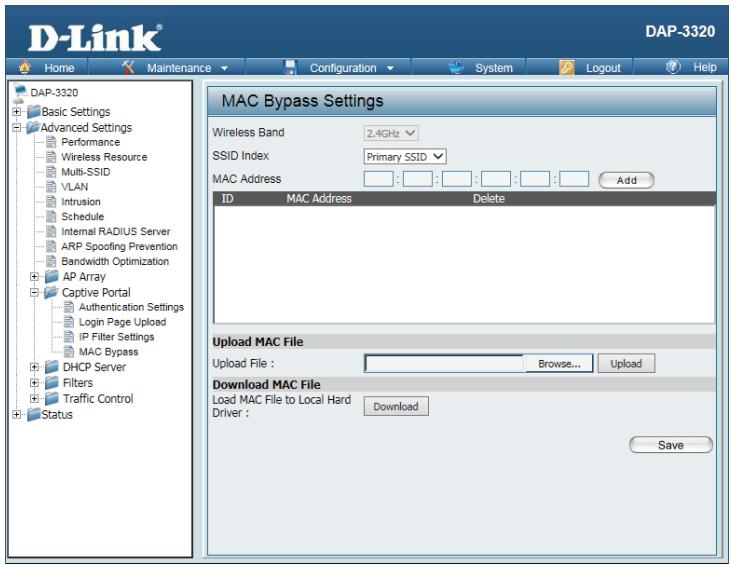The width and height of the screenshot is (731, 565).
Task: Click the Intrusion page icon
Action: click(51, 201)
